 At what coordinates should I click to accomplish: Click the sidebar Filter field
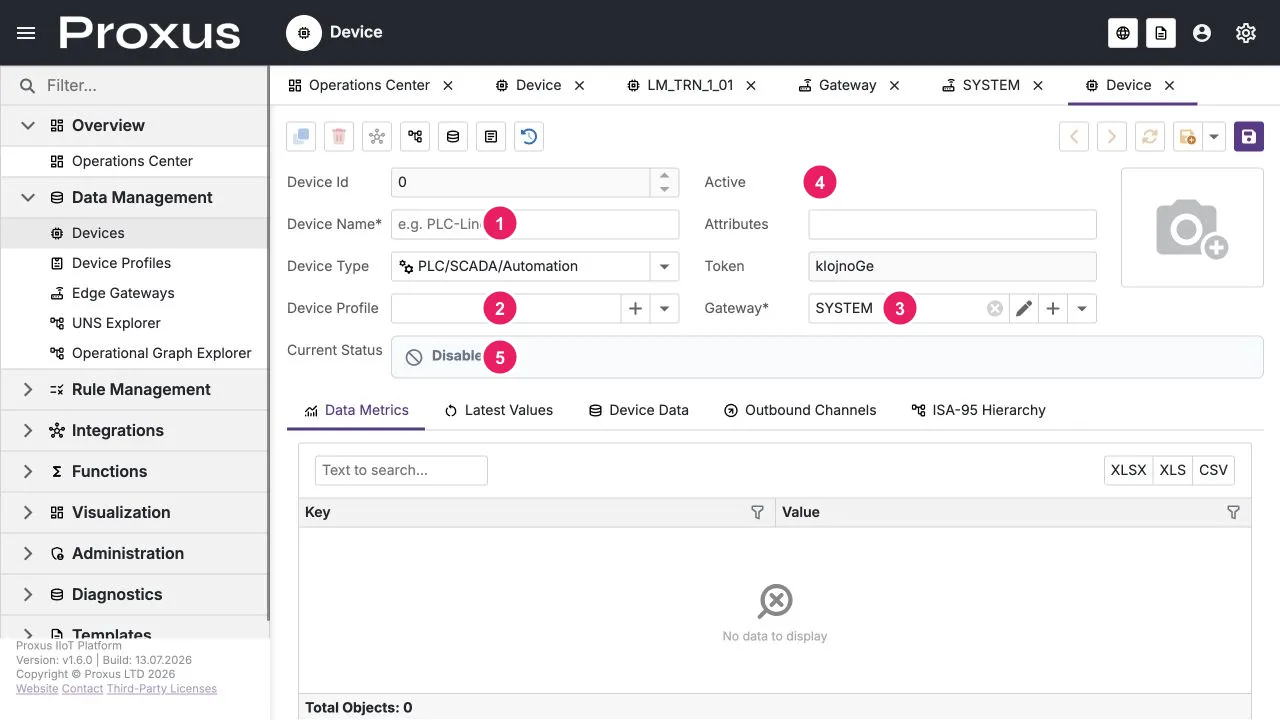(x=134, y=86)
